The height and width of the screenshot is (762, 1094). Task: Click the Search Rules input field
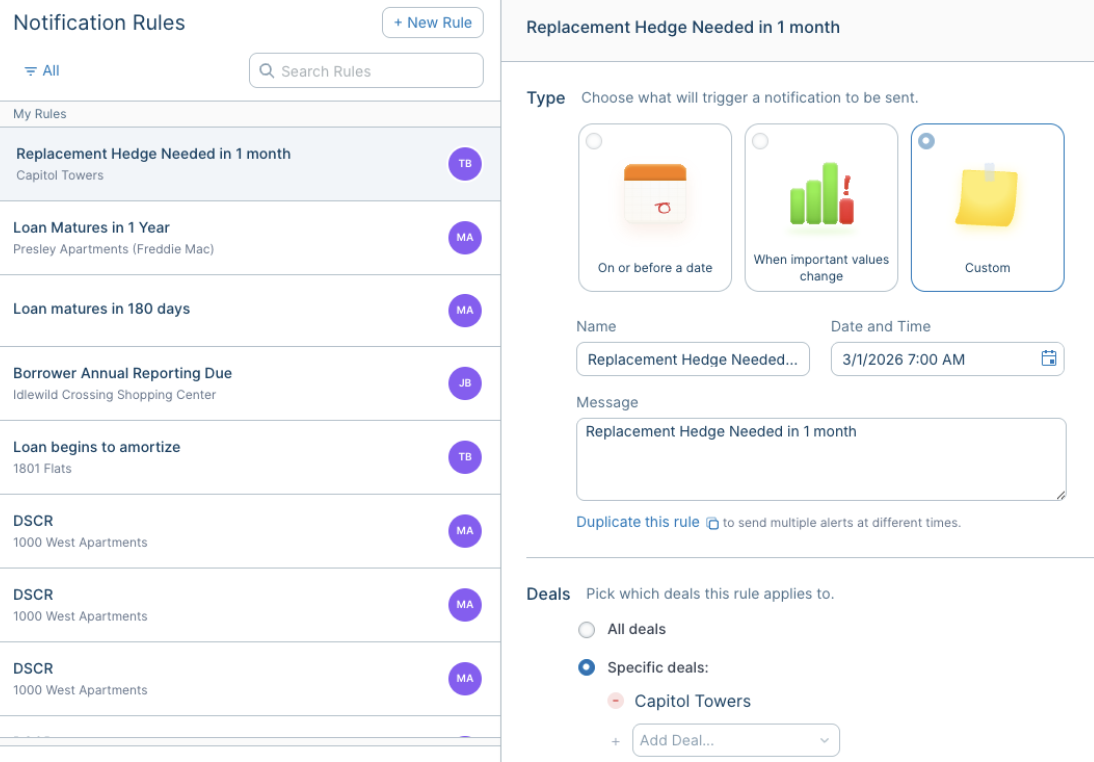375,71
